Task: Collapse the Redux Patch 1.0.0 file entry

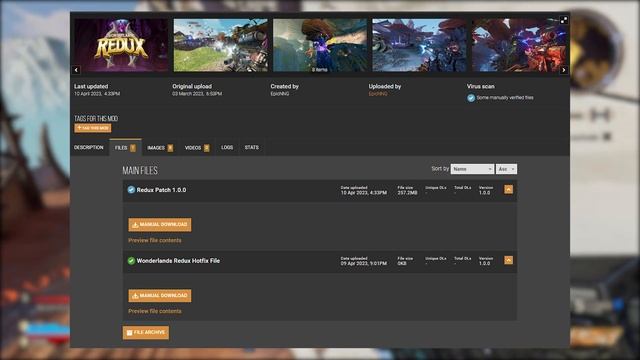Action: (508, 190)
